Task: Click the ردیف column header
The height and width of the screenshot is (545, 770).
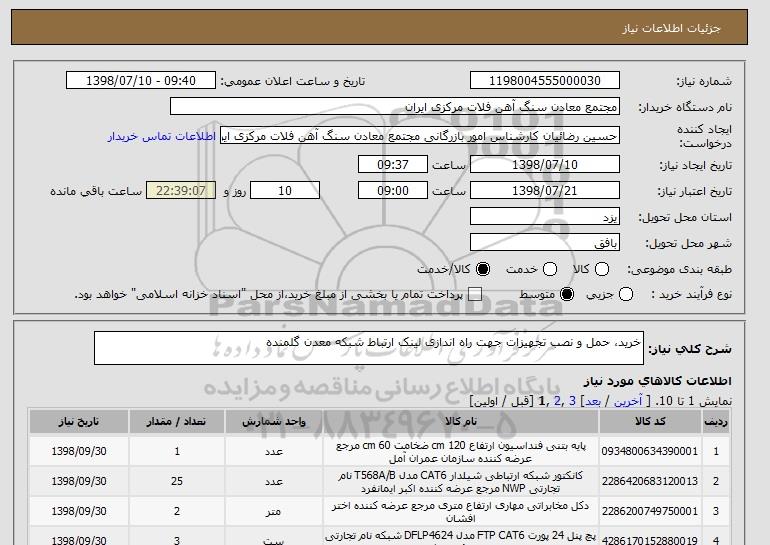Action: coord(716,421)
